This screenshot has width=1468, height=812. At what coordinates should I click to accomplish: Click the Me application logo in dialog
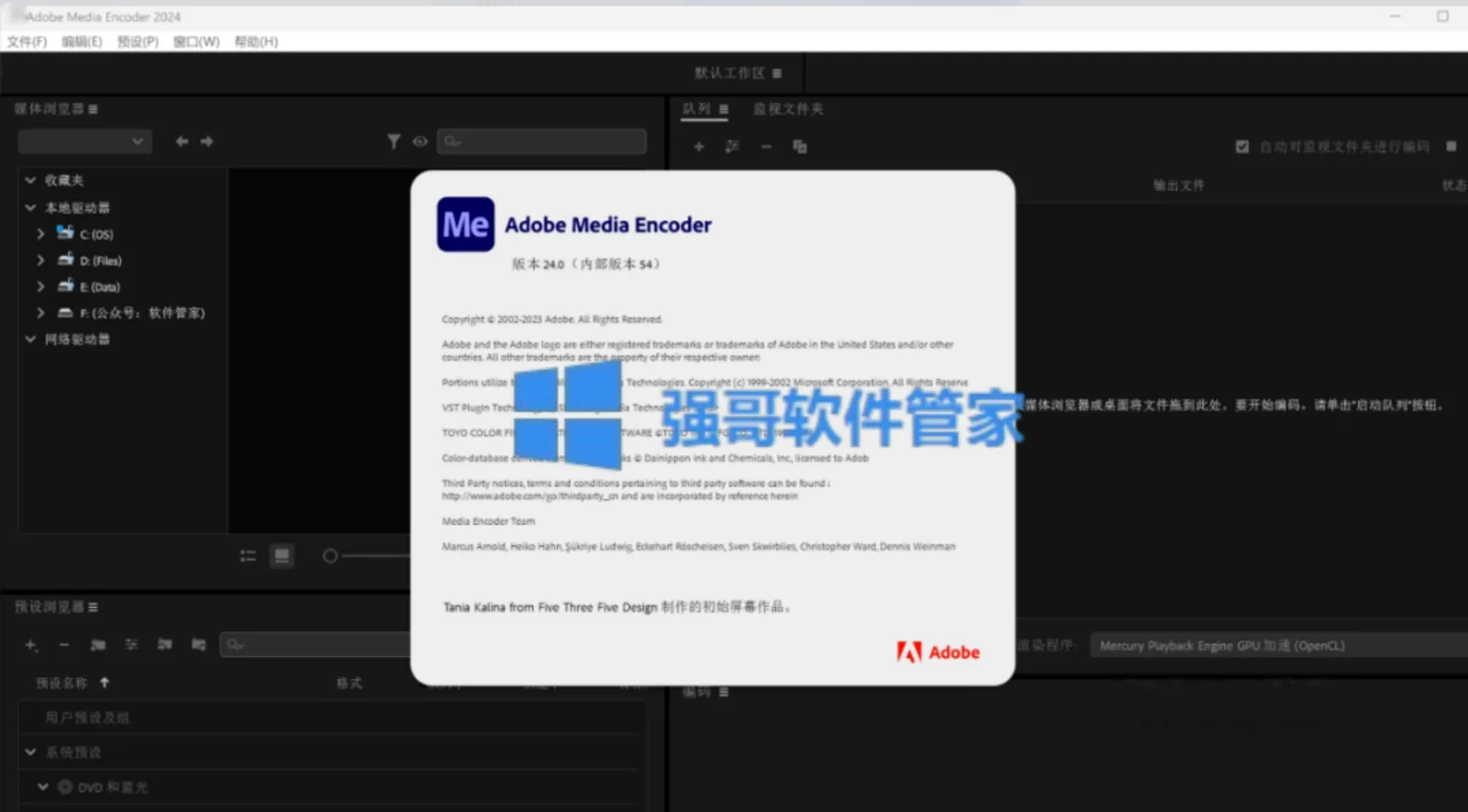[465, 225]
